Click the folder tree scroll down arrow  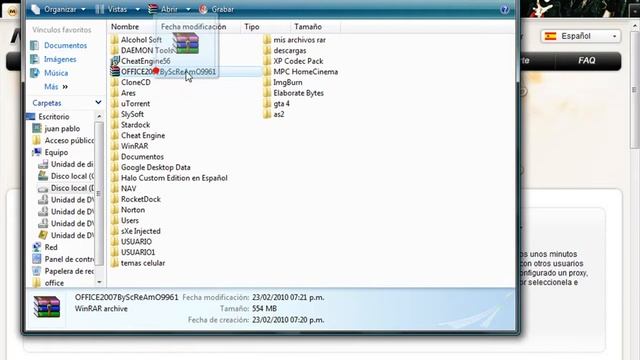click(99, 282)
